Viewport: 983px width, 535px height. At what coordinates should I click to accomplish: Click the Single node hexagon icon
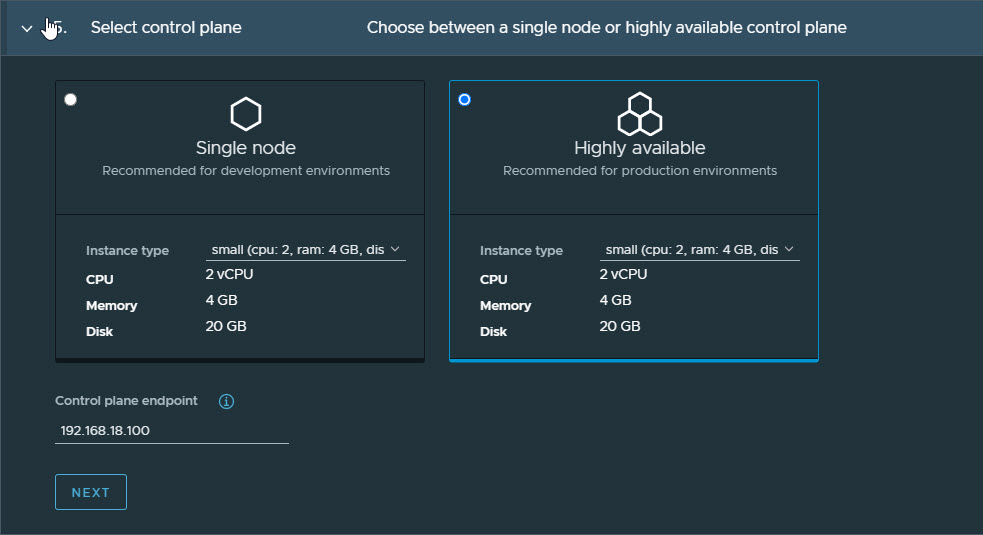245,114
